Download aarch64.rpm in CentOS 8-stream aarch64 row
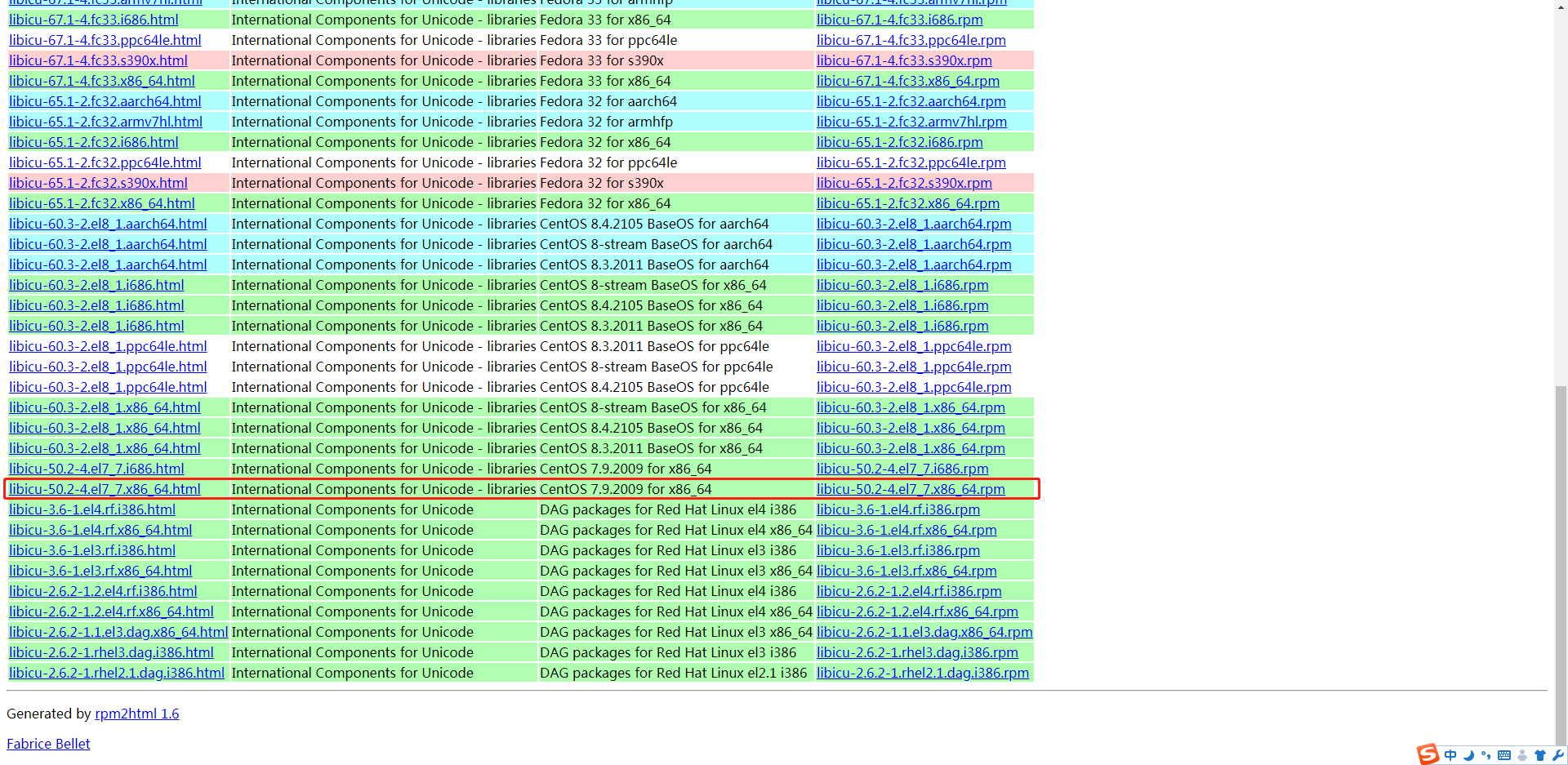 click(x=914, y=244)
